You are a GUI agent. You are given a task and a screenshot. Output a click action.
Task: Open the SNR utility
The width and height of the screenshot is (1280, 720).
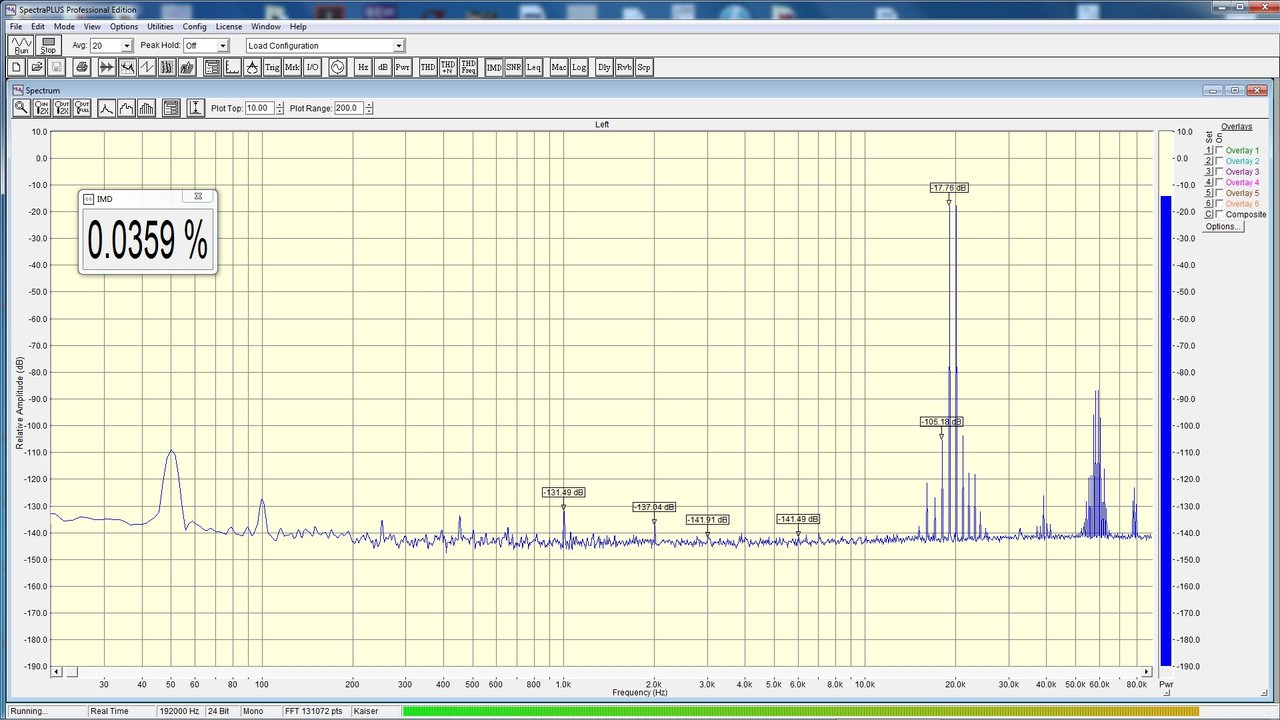click(x=514, y=67)
